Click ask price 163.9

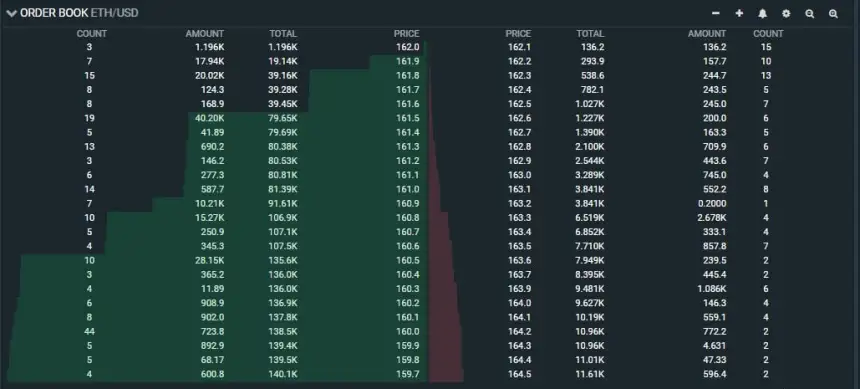point(519,289)
